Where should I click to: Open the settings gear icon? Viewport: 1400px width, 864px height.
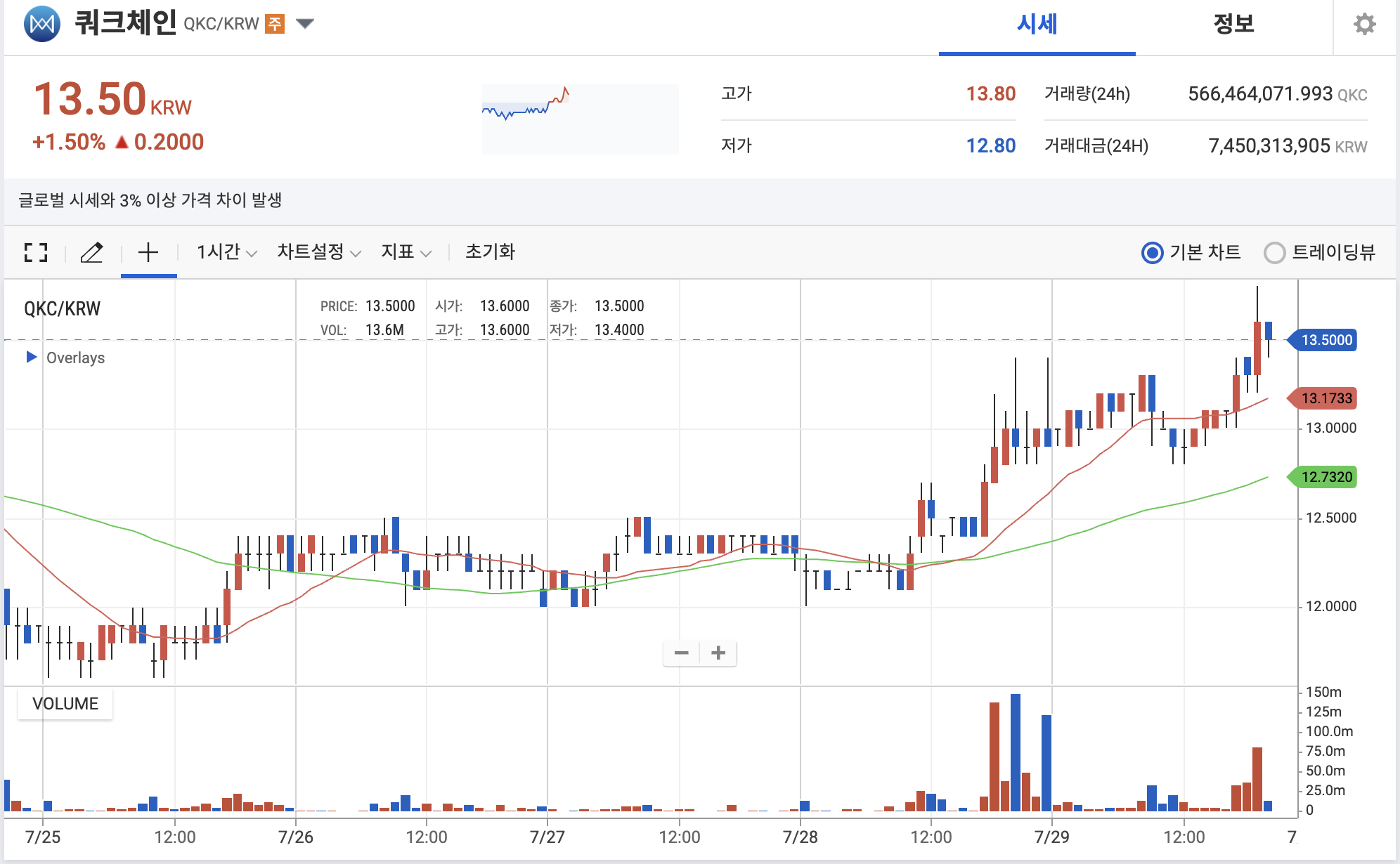(1364, 25)
